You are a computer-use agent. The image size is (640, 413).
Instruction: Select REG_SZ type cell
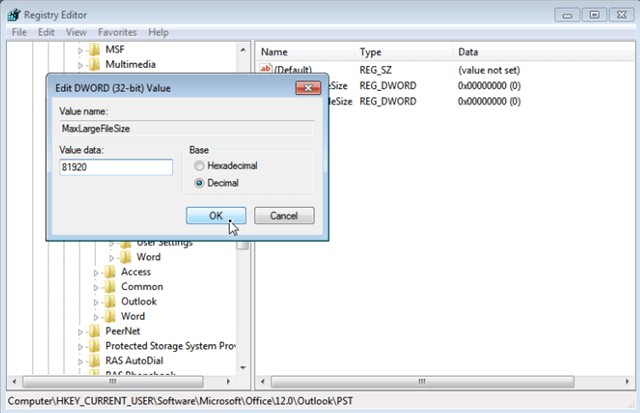375,70
